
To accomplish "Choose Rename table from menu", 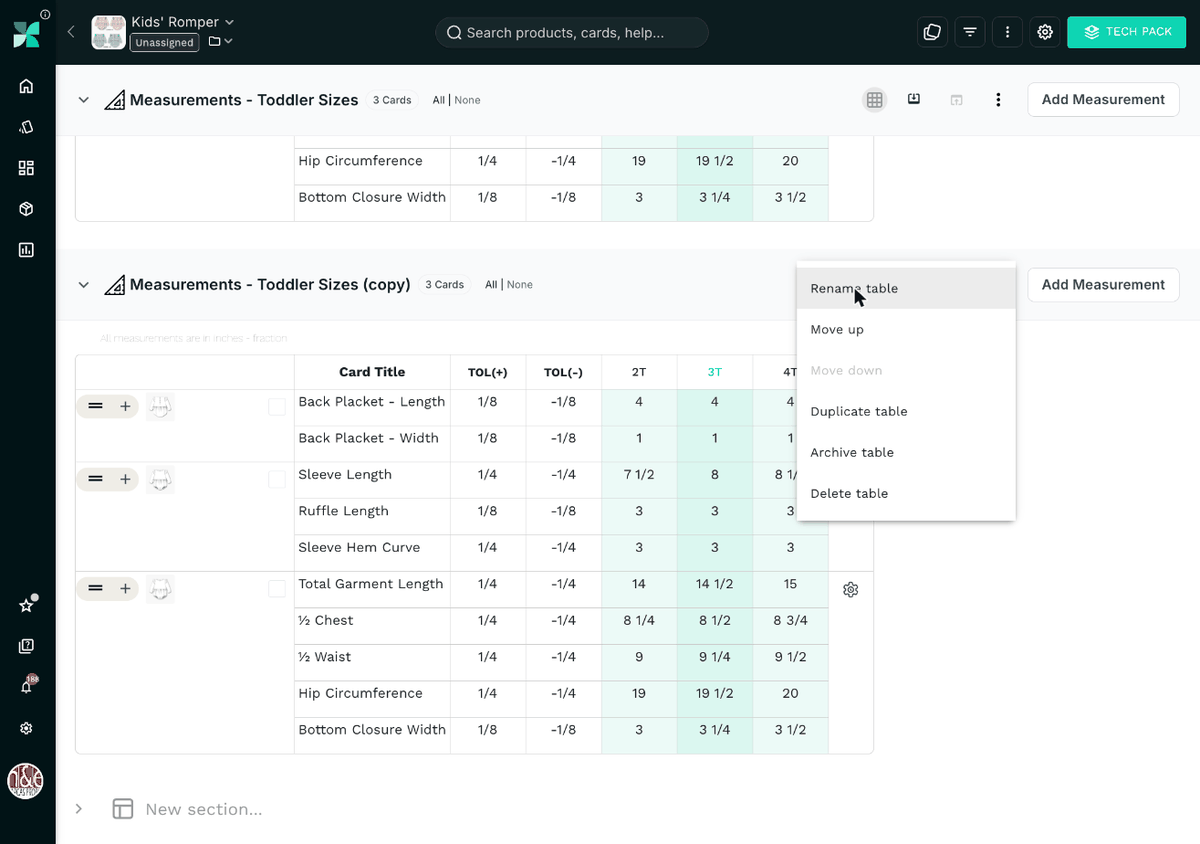I will tap(906, 288).
